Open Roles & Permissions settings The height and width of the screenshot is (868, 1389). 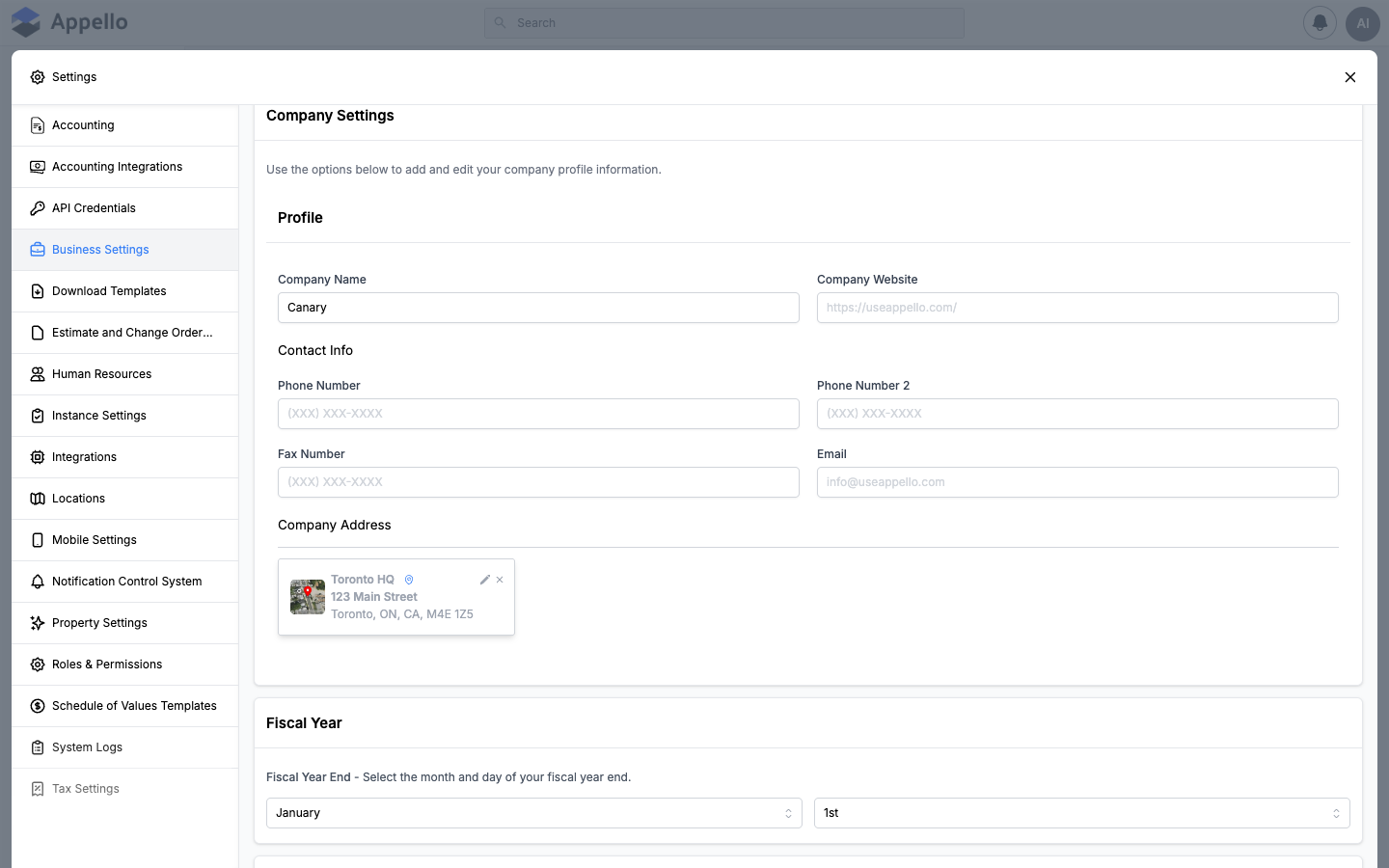point(125,665)
